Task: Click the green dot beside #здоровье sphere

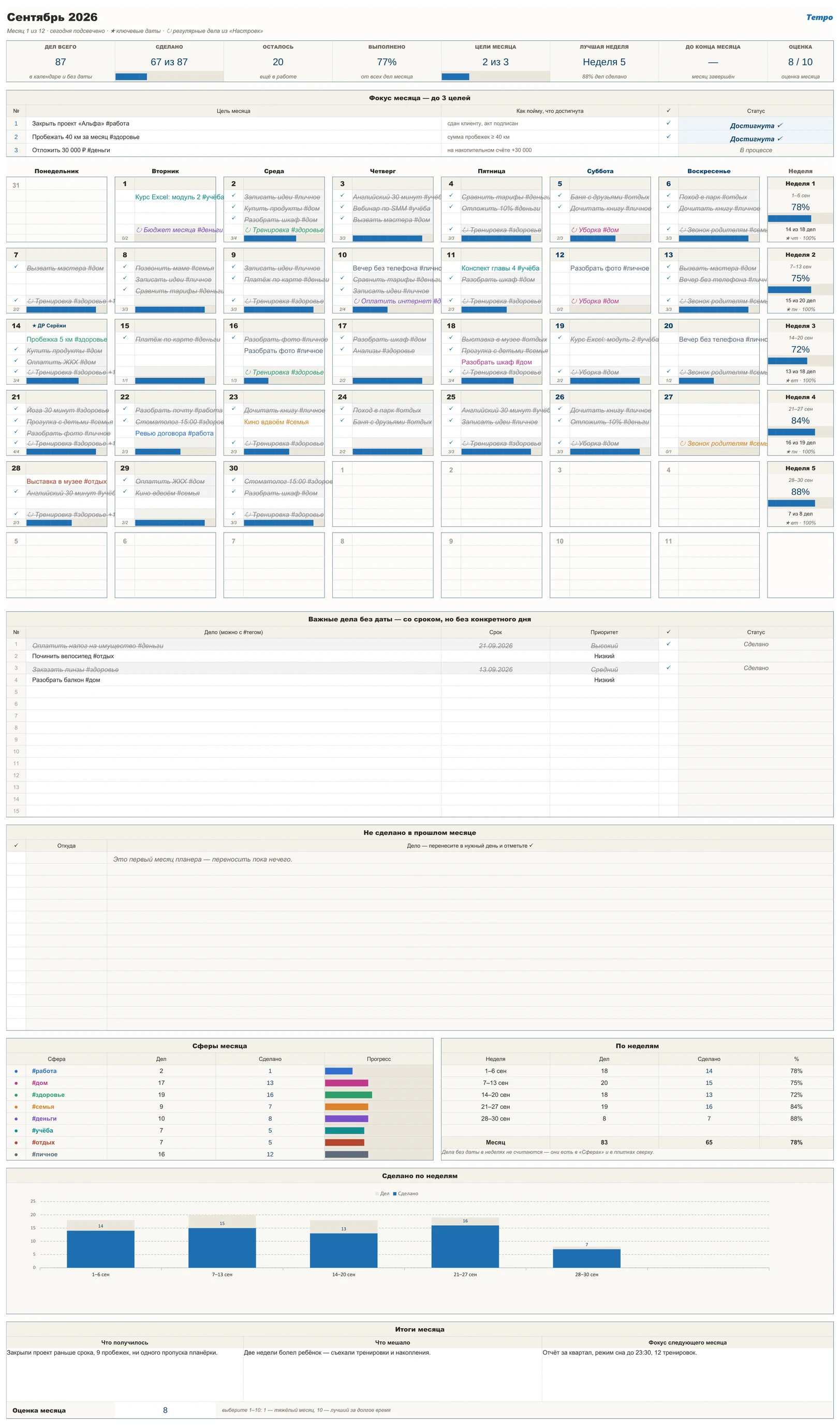Action: click(x=16, y=1095)
